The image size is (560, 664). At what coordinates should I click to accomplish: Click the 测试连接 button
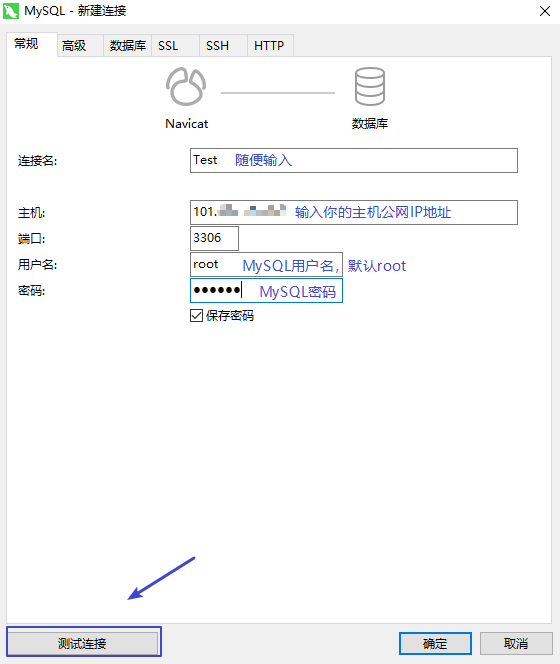coord(83,644)
